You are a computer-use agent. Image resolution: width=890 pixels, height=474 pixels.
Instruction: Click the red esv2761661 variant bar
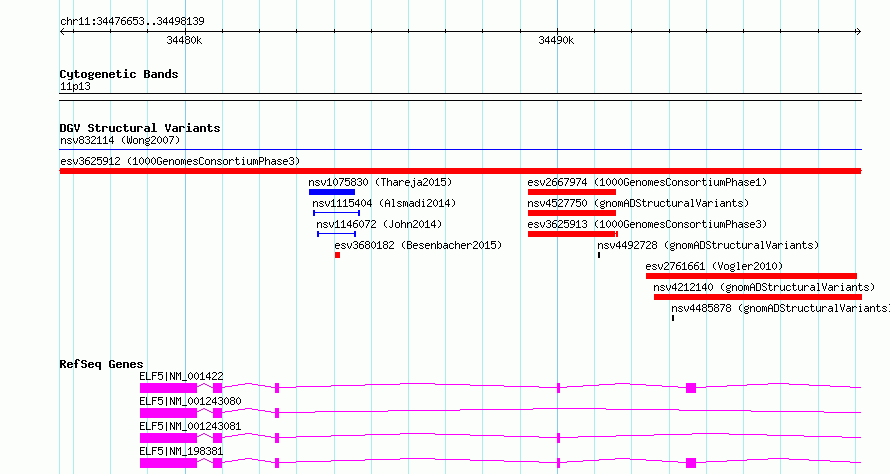pos(752,276)
